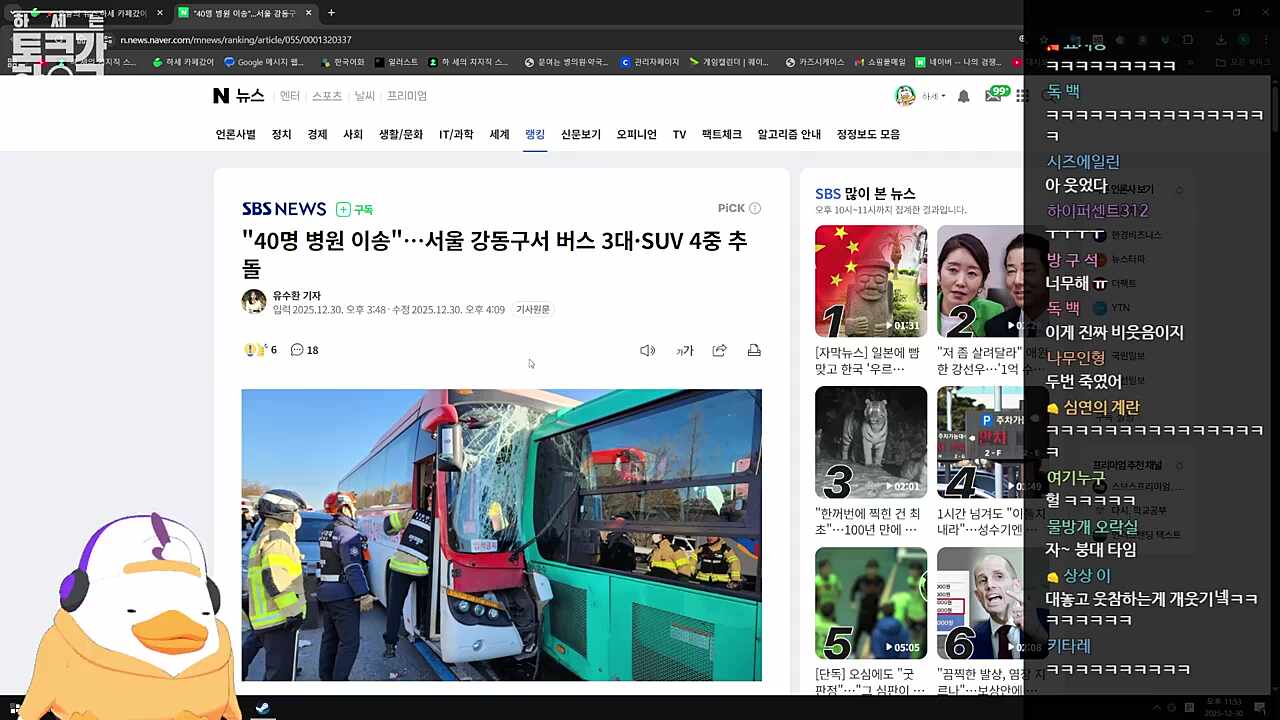Open the [자막뉴스] 일본에 빵 headline

tap(868, 361)
